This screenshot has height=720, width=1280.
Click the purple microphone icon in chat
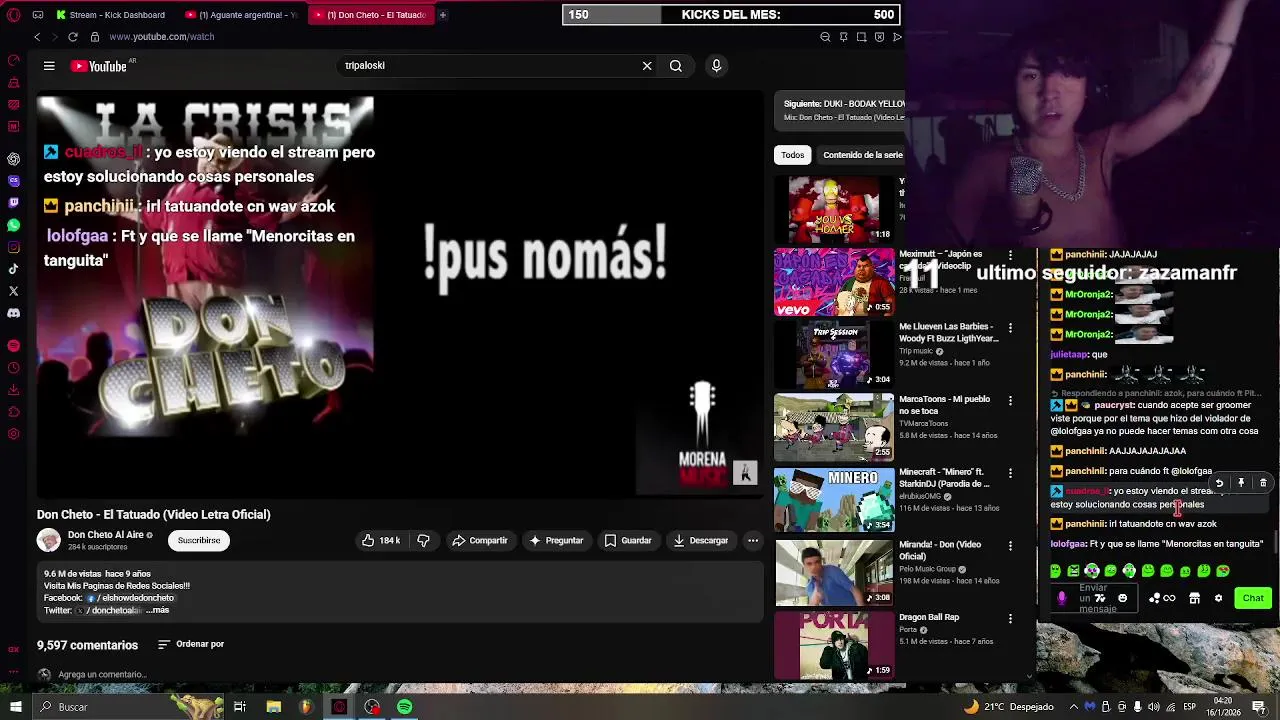tap(1062, 598)
